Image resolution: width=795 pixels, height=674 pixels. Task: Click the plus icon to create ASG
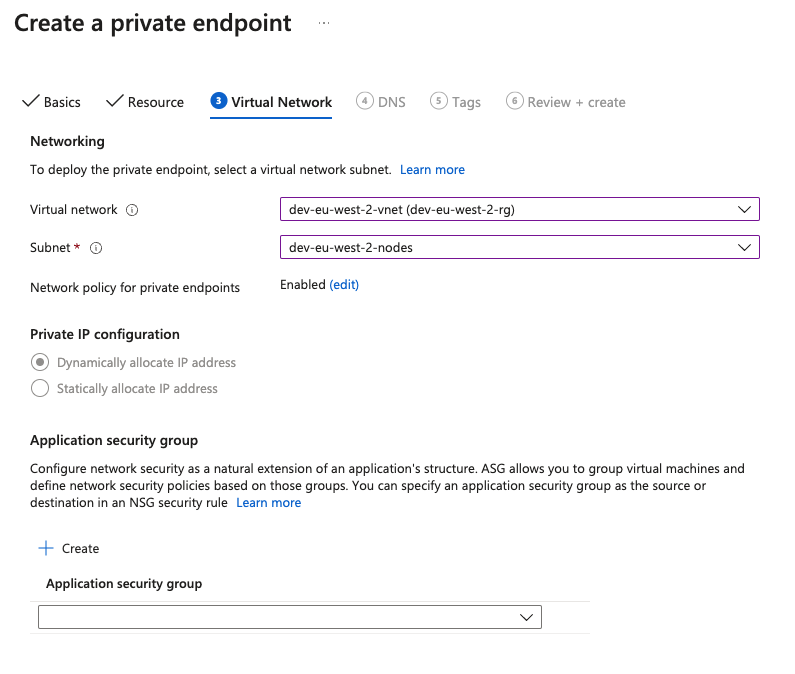(45, 548)
